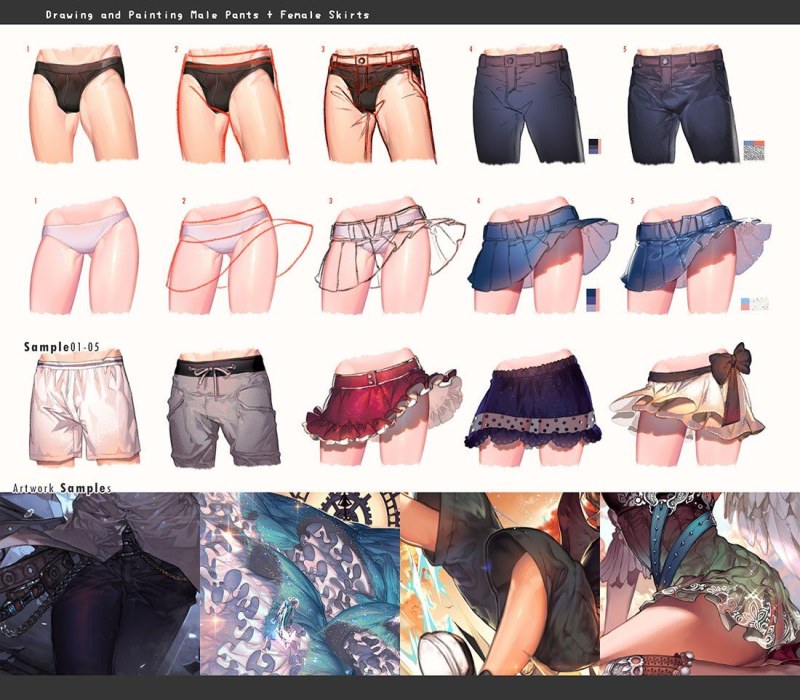The image size is (800, 700).
Task: Pick the small color palette beside step 4 shorts
Action: (x=595, y=147)
